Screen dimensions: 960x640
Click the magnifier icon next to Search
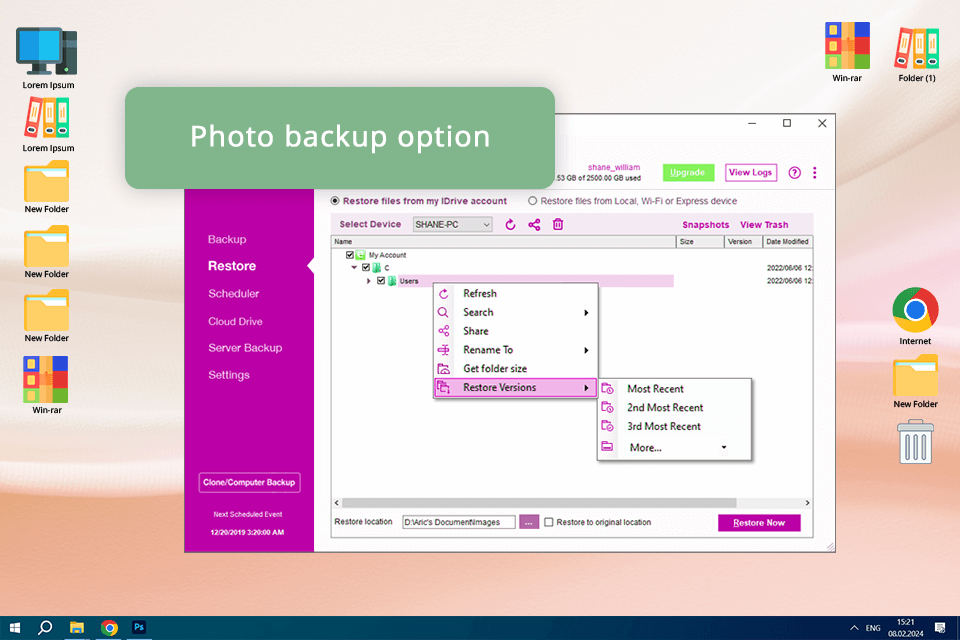coord(443,312)
